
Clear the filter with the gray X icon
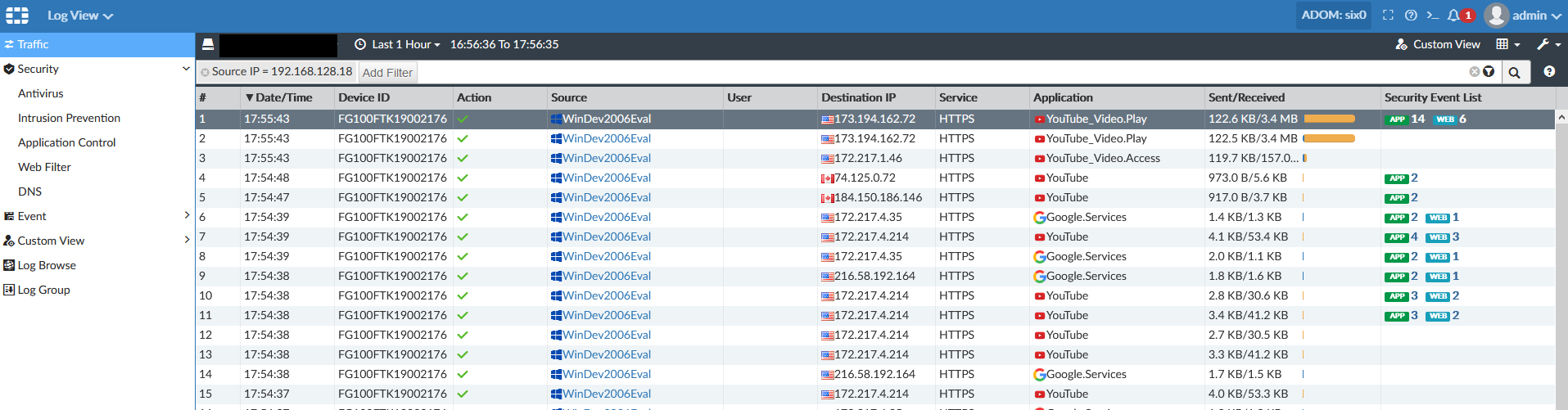1475,72
